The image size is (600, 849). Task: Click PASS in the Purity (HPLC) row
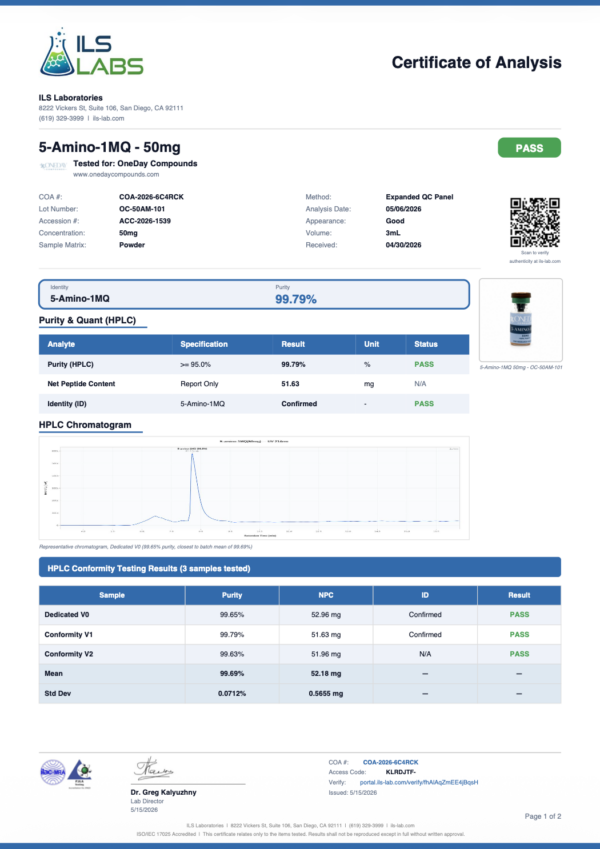424,364
